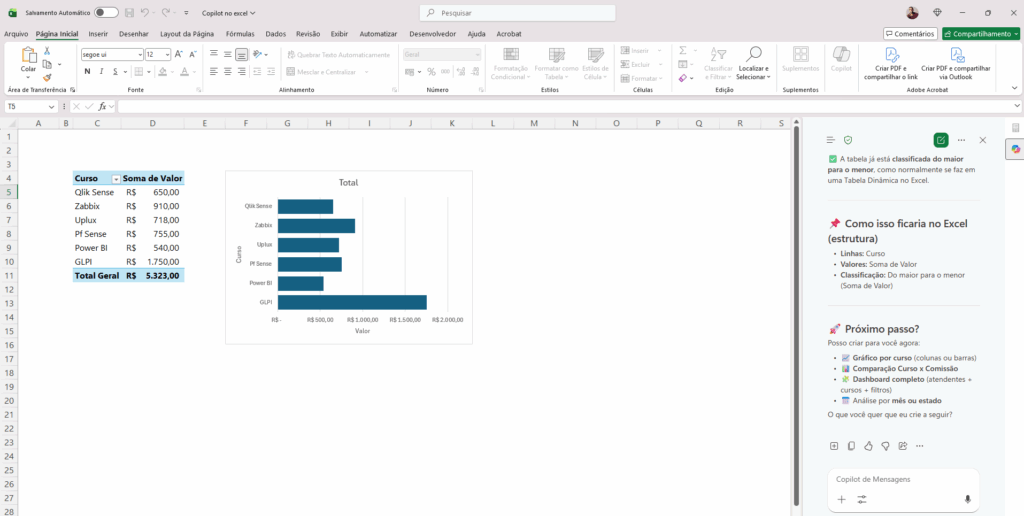This screenshot has height=516, width=1024.
Task: Open the Inserir ribbon tab
Action: tap(98, 33)
